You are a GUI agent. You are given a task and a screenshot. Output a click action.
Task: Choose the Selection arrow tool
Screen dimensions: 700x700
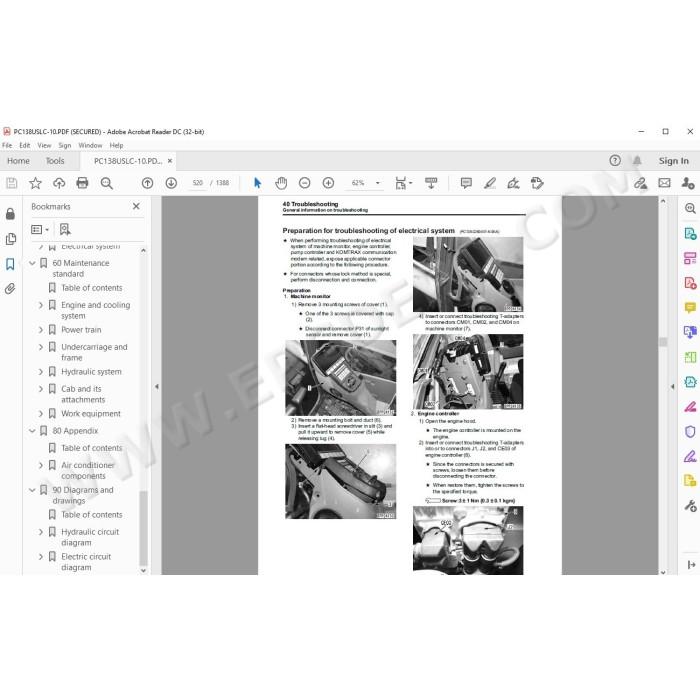pos(257,183)
